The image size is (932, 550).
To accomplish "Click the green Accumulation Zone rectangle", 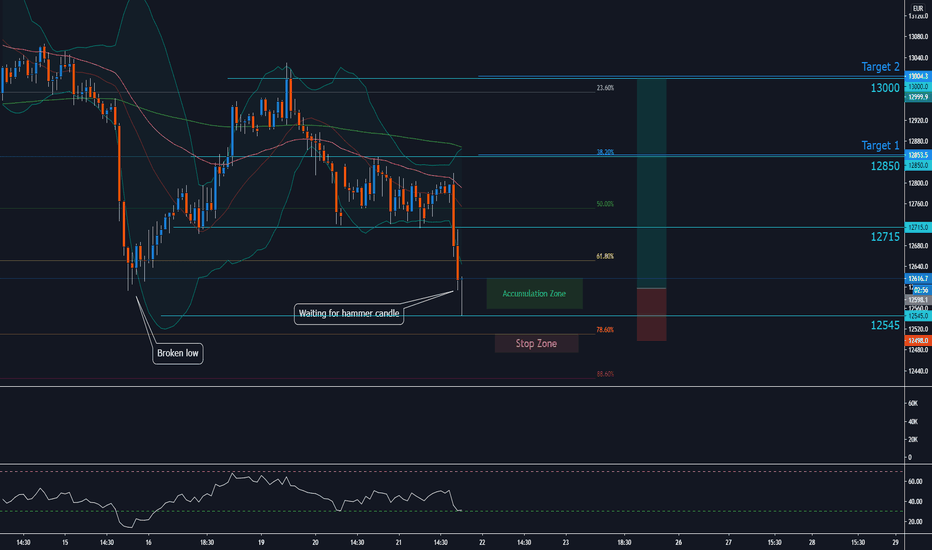I will click(x=534, y=294).
